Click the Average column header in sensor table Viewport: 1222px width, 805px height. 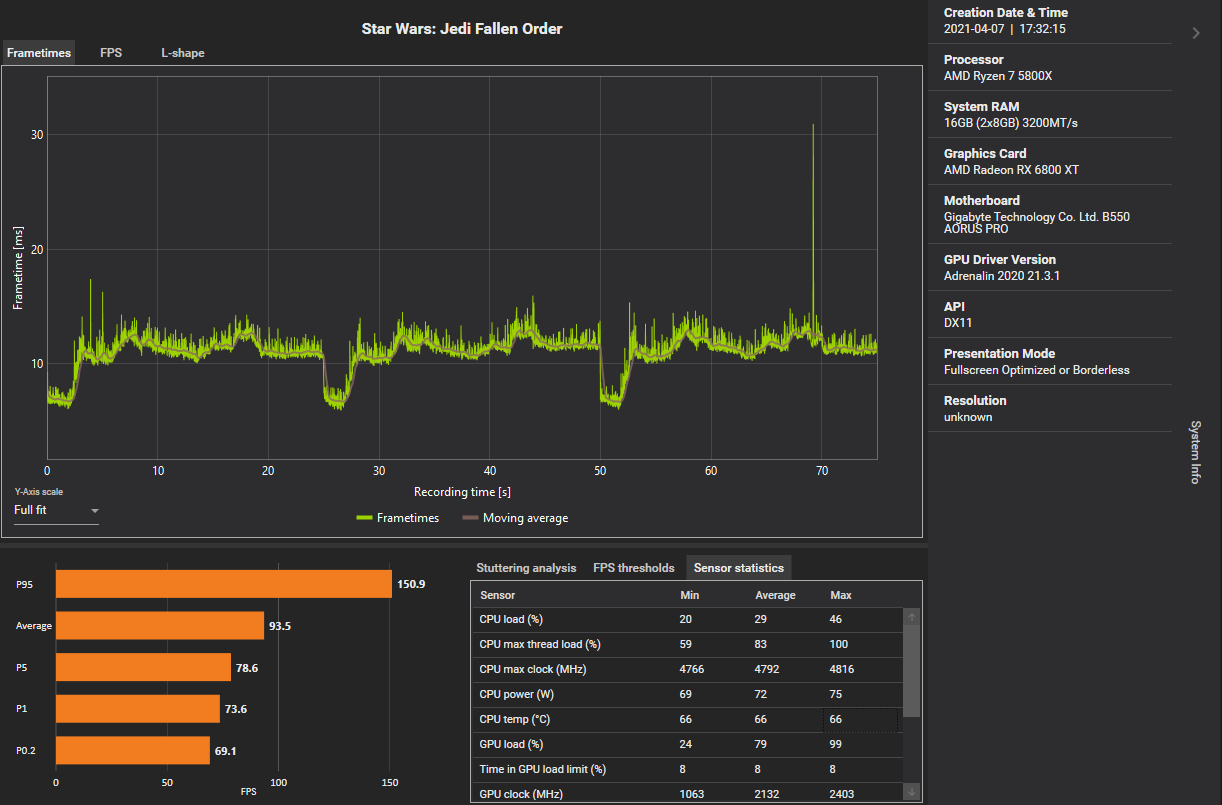(x=775, y=595)
